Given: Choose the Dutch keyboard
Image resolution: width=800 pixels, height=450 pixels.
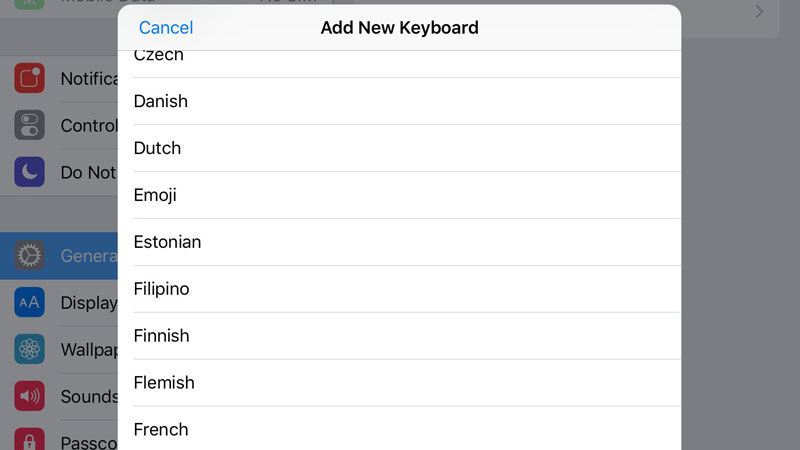Looking at the screenshot, I should tap(399, 148).
